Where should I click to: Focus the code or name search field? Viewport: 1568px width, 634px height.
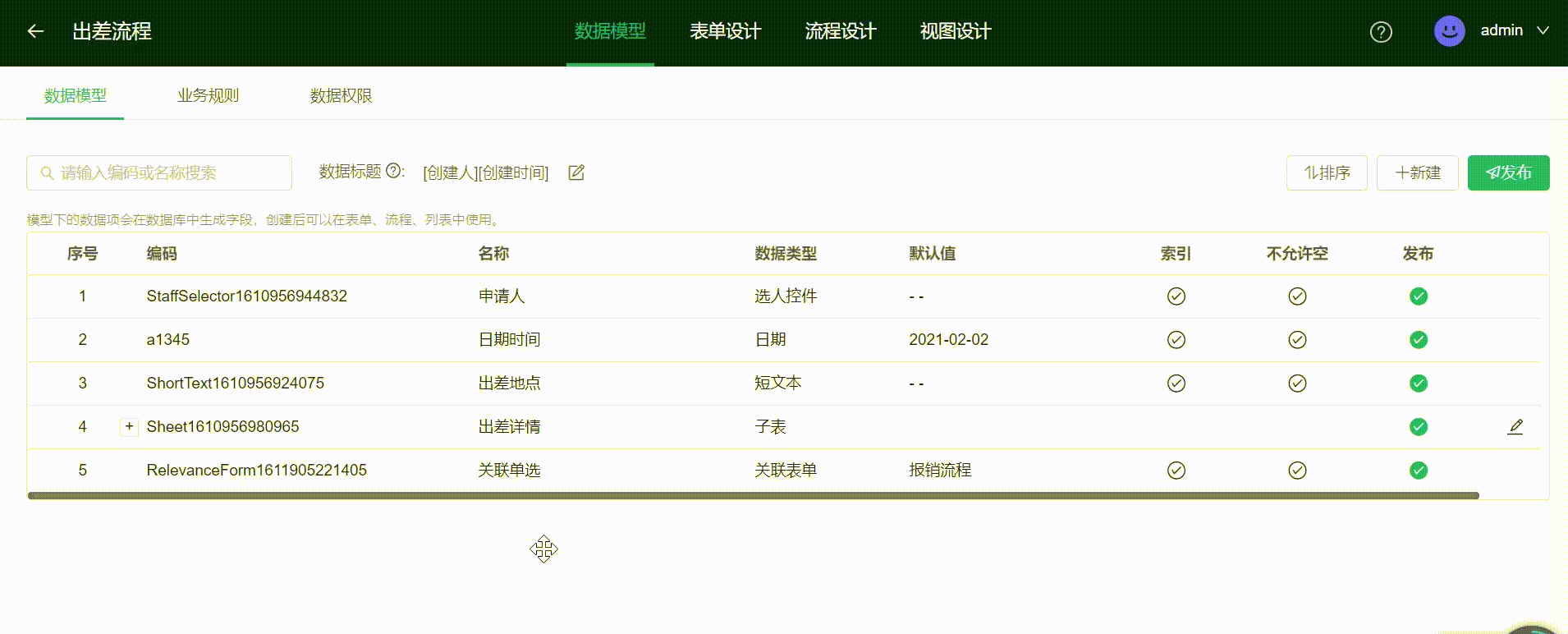pyautogui.click(x=159, y=172)
